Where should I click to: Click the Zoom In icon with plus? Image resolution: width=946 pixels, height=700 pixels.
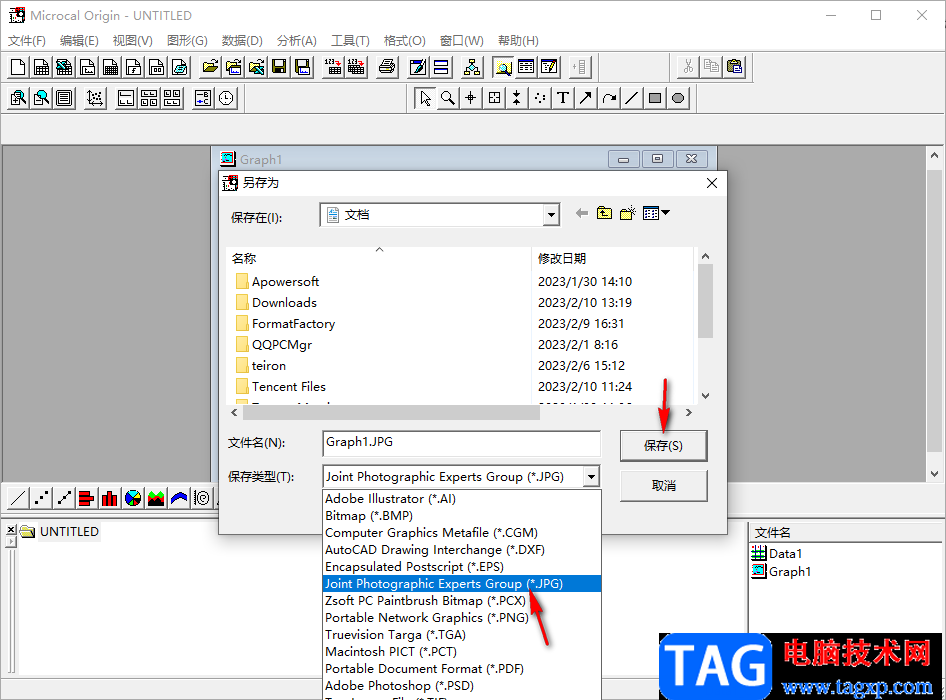click(x=18, y=98)
